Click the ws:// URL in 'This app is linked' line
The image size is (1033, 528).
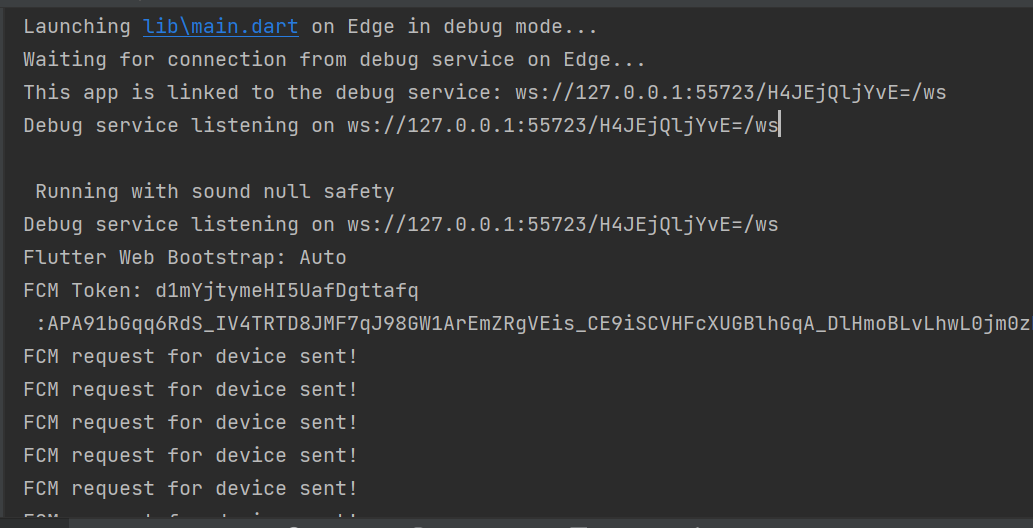tap(731, 93)
